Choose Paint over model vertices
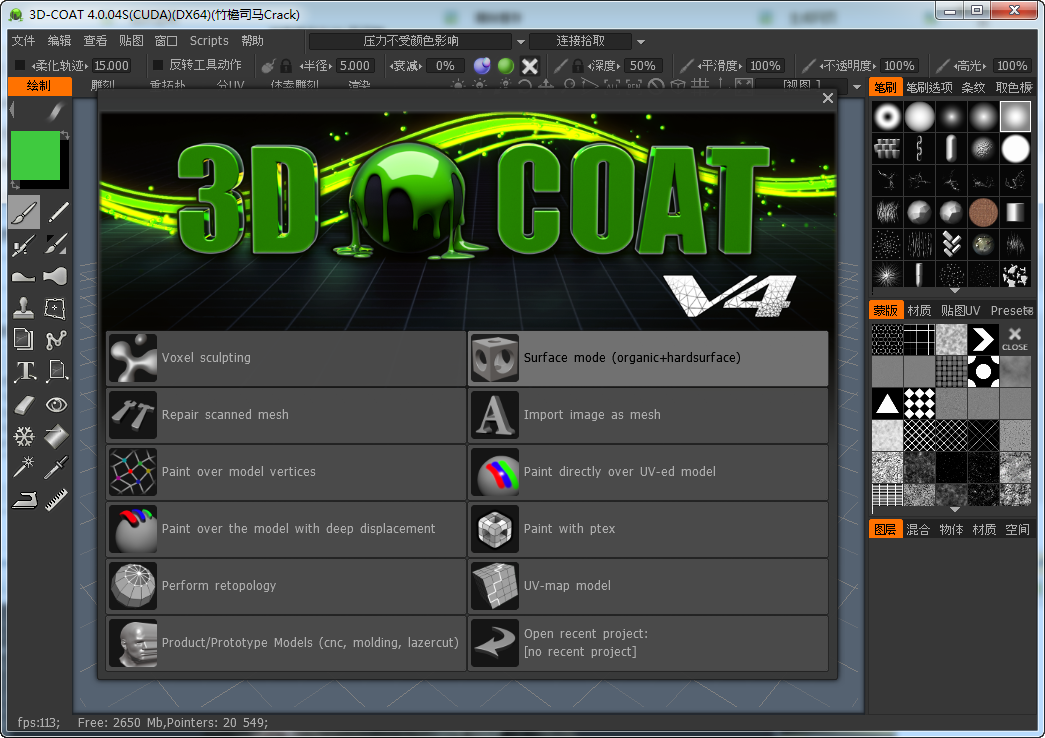This screenshot has height=738, width=1045. pos(287,472)
